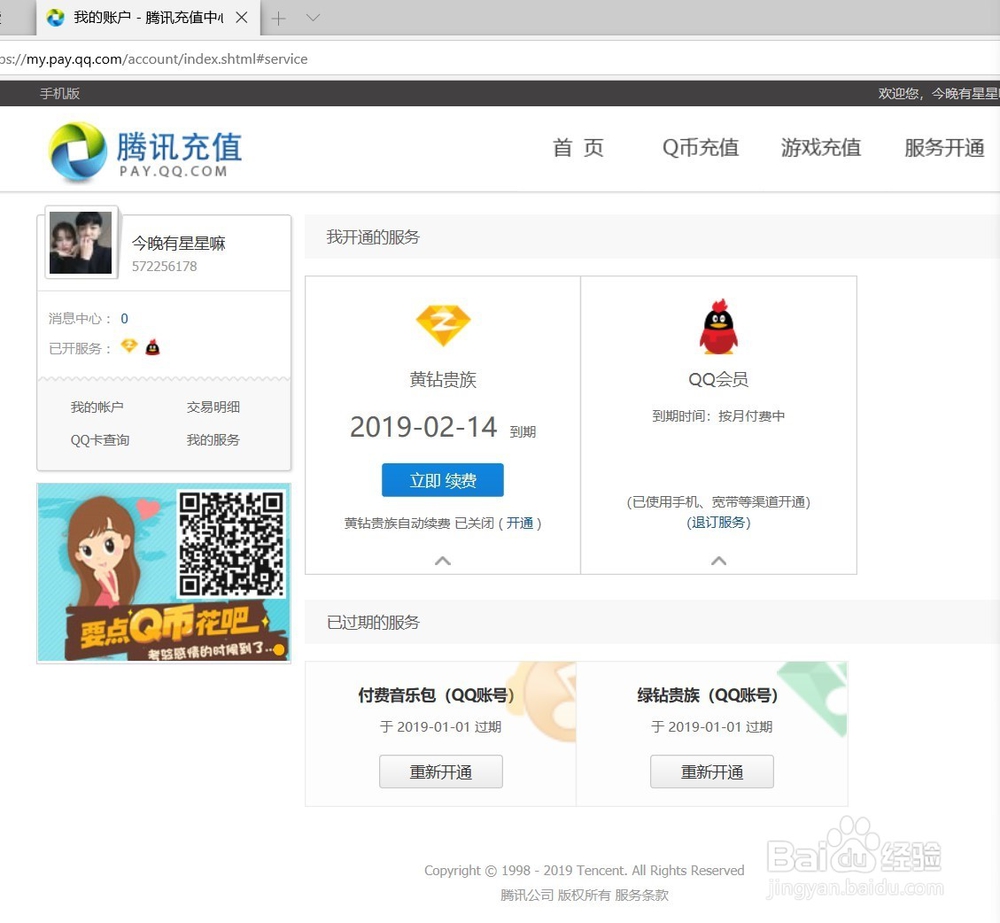This screenshot has width=1000, height=923.
Task: Open QQ卡查询 sidebar link
Action: click(x=99, y=440)
